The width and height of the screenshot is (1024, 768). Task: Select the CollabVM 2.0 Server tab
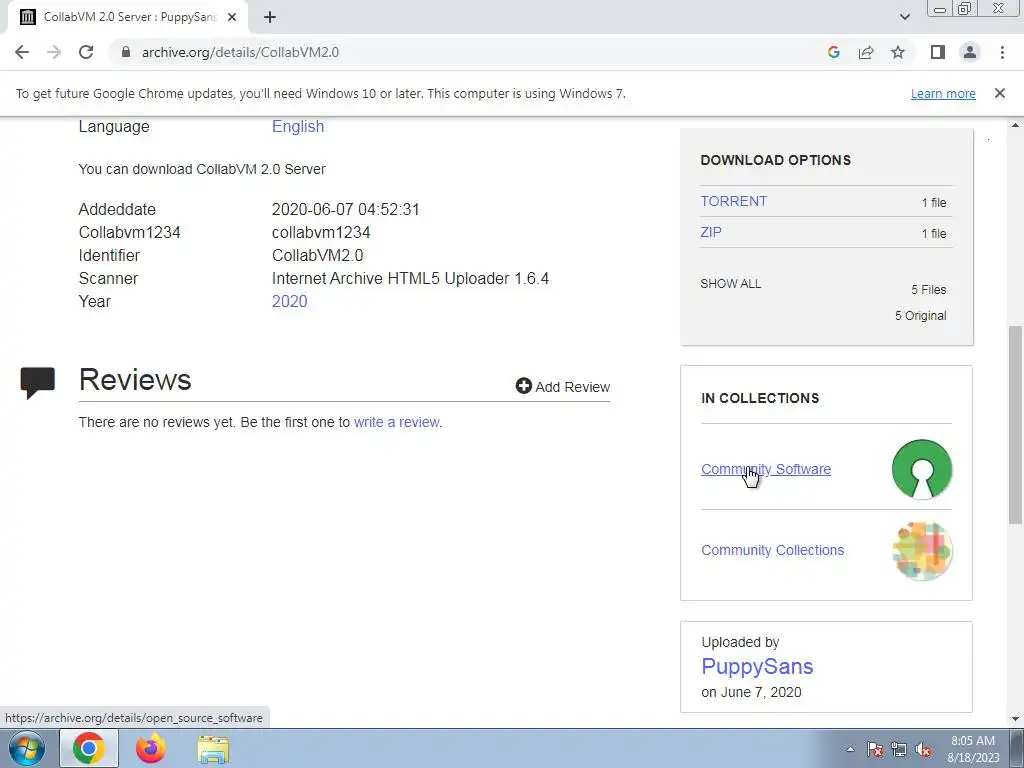(127, 17)
